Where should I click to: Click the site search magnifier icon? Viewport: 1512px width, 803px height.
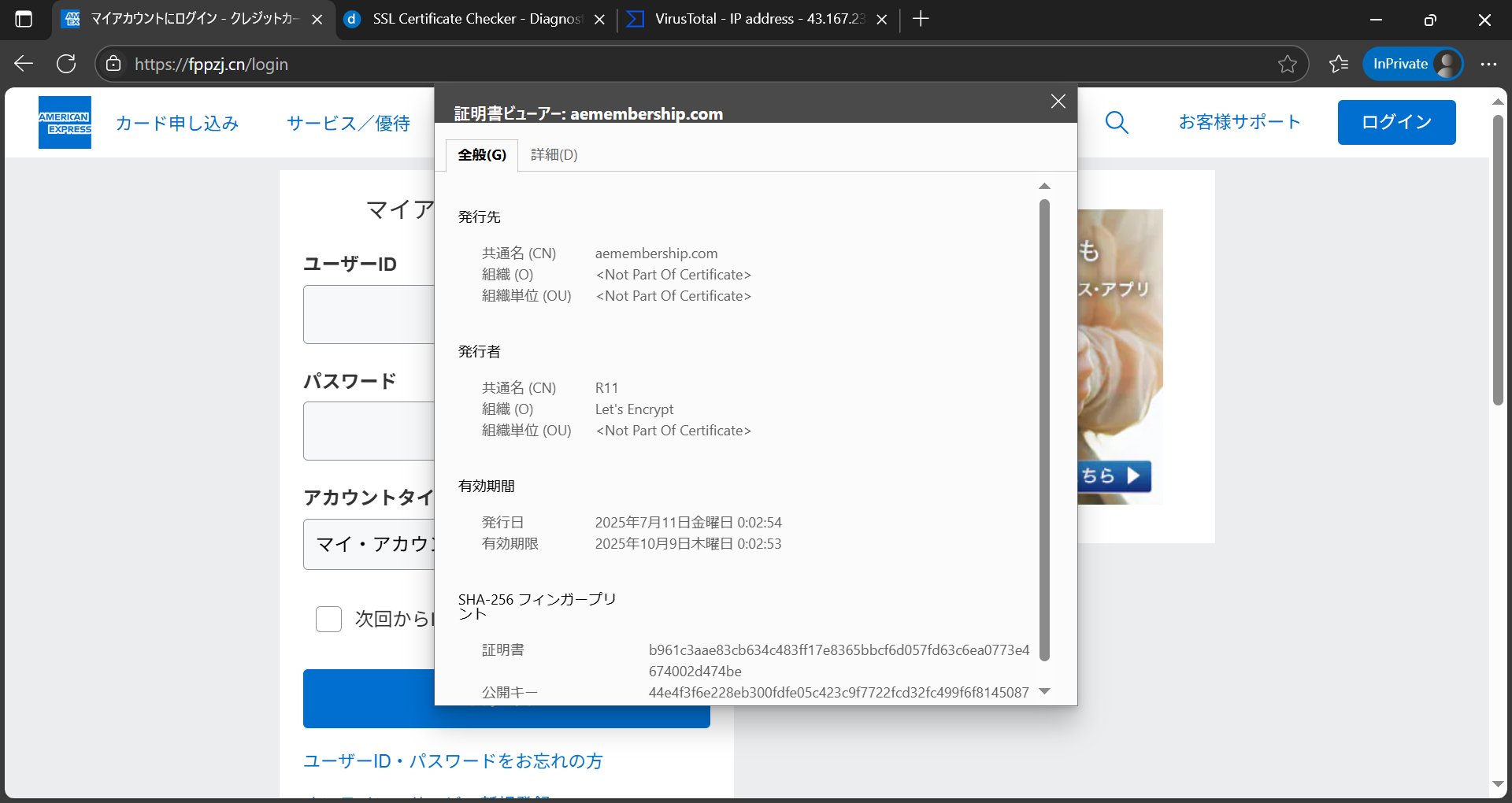[x=1116, y=122]
